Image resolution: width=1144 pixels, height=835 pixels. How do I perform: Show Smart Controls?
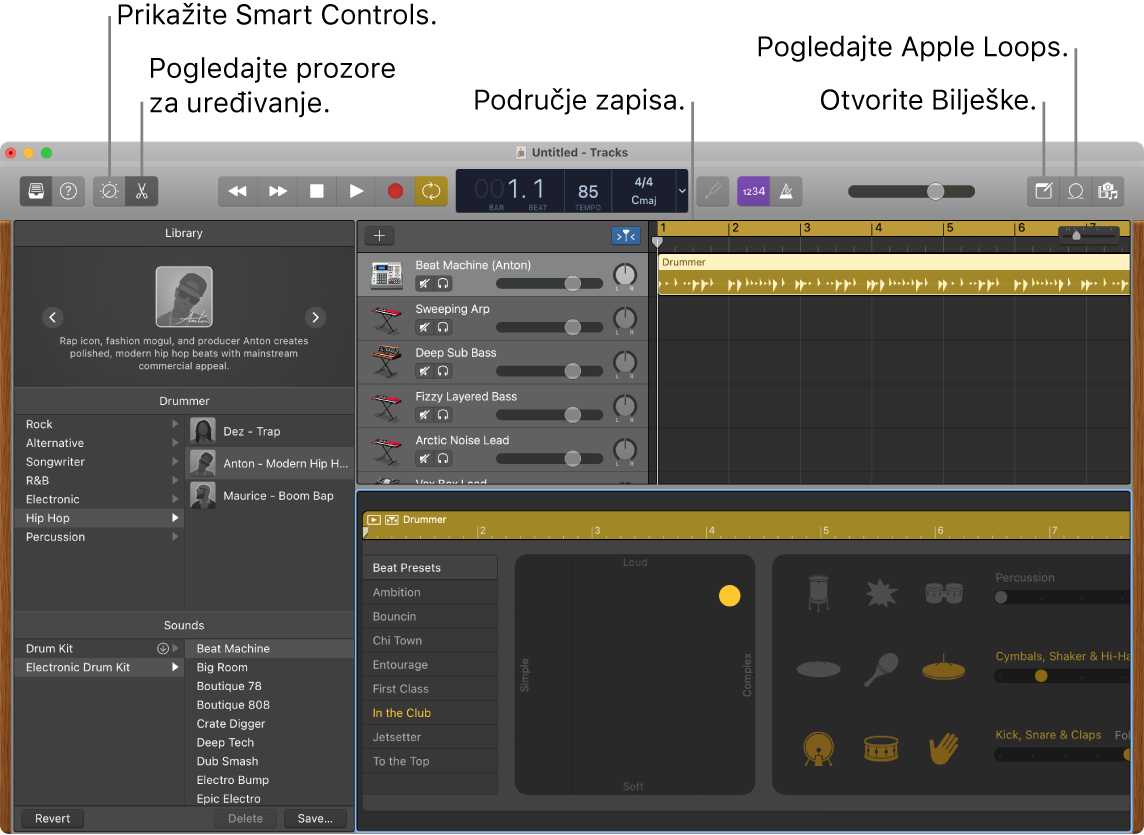click(x=108, y=191)
